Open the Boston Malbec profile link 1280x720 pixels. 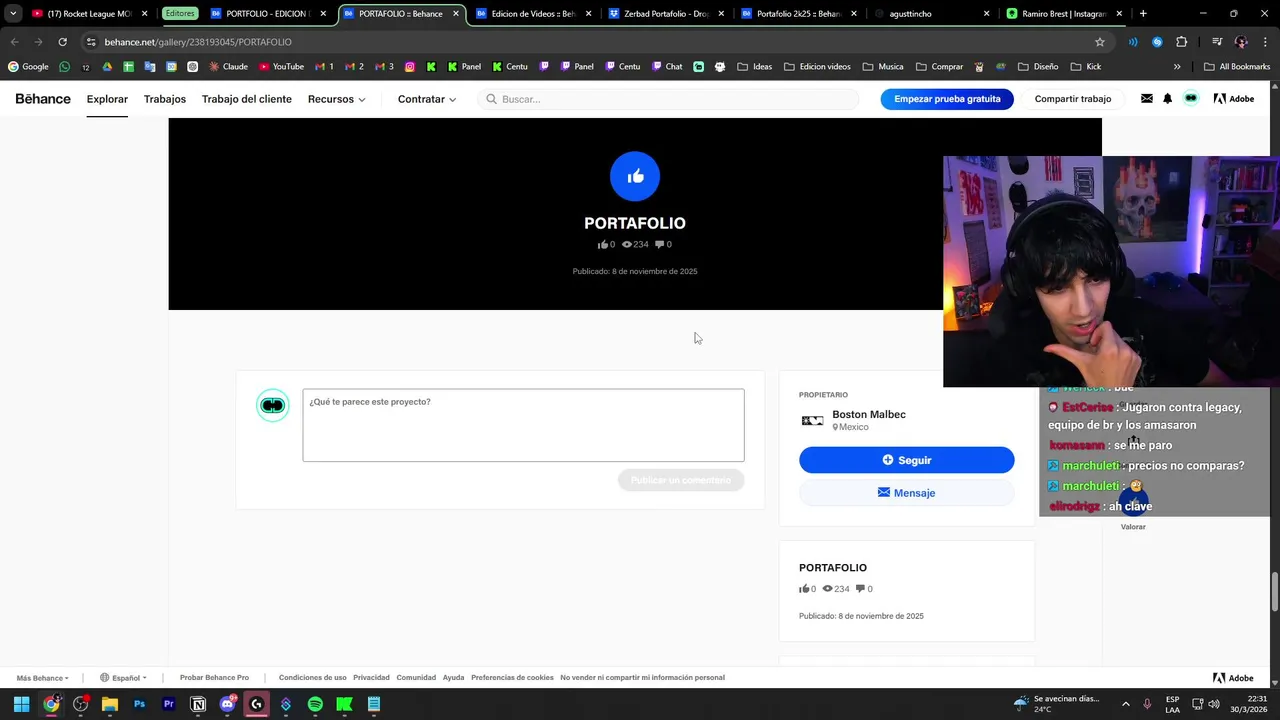869,414
